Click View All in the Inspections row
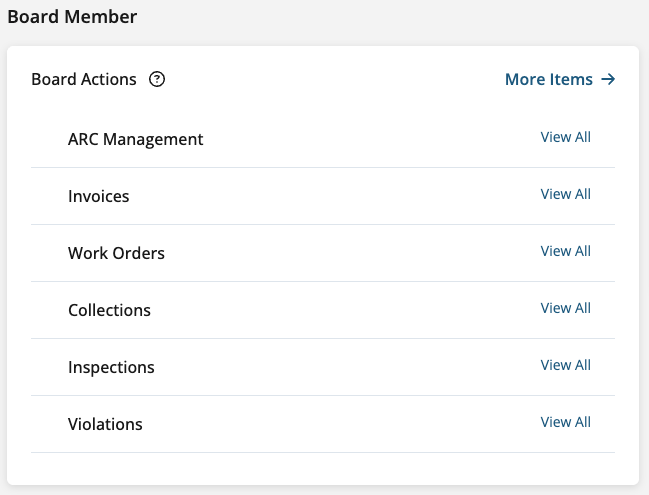 (566, 365)
